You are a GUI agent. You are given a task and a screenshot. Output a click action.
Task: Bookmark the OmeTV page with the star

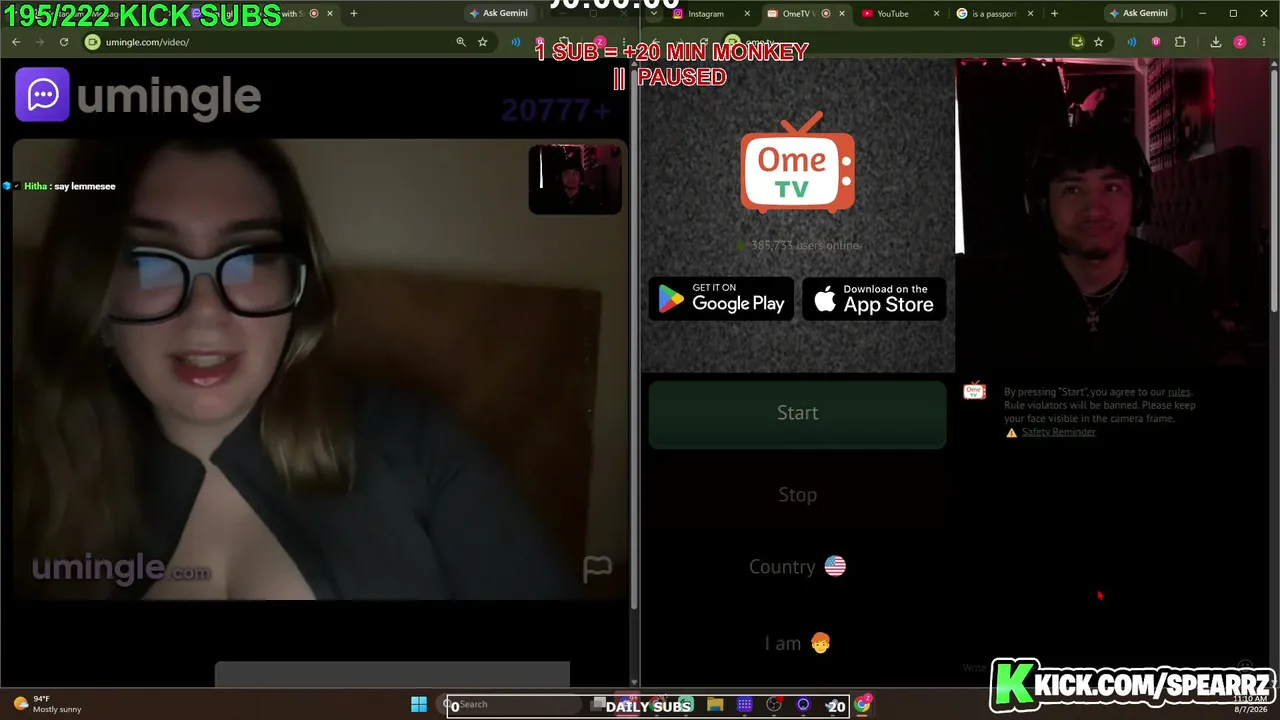(1099, 42)
